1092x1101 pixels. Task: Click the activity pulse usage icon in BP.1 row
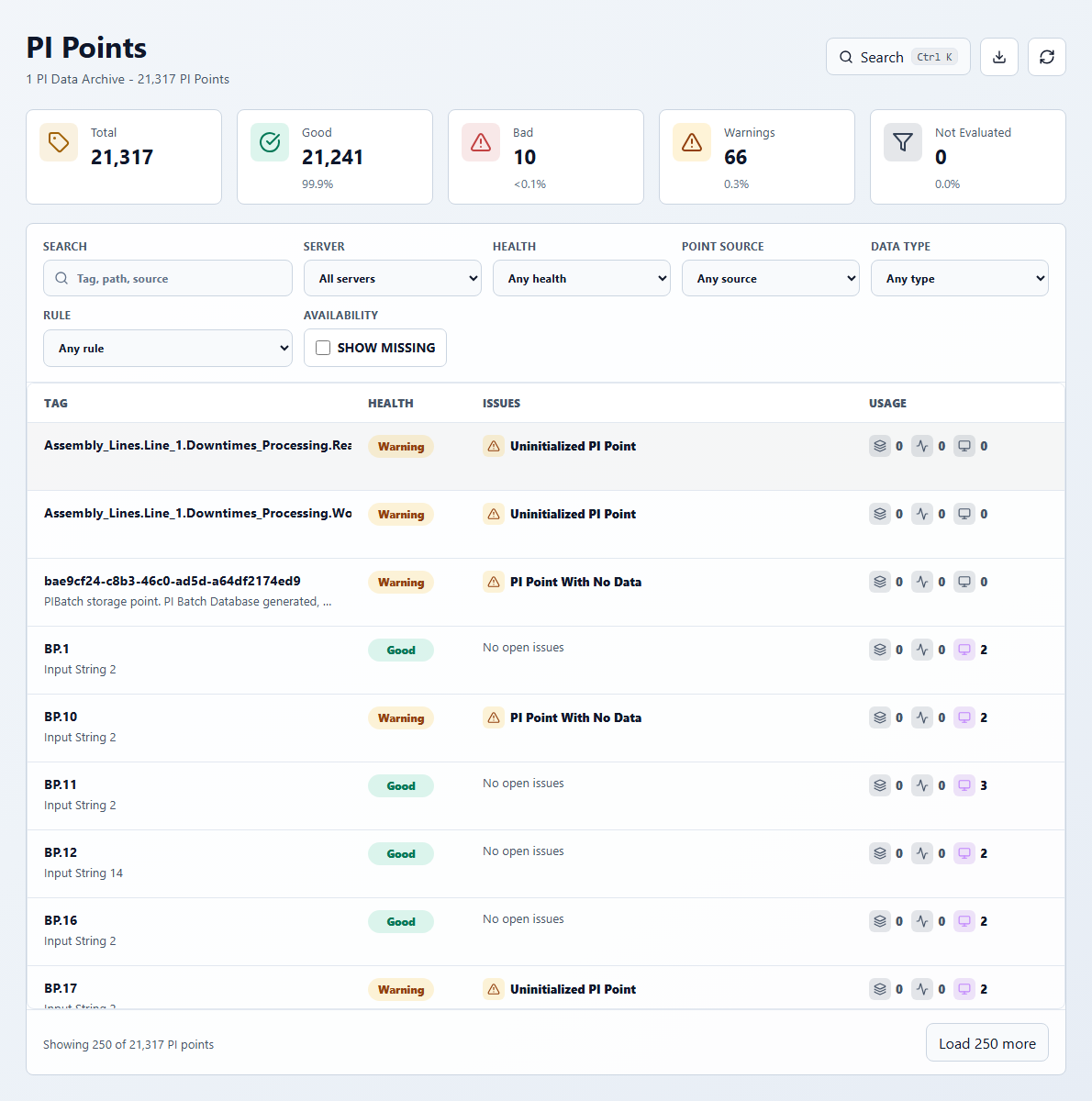click(x=922, y=650)
